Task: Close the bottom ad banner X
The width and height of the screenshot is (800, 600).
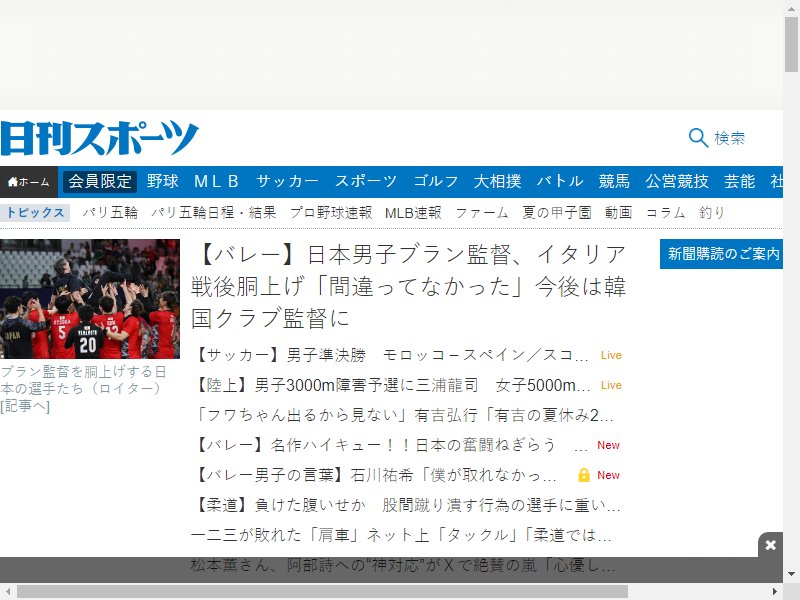Action: click(770, 545)
